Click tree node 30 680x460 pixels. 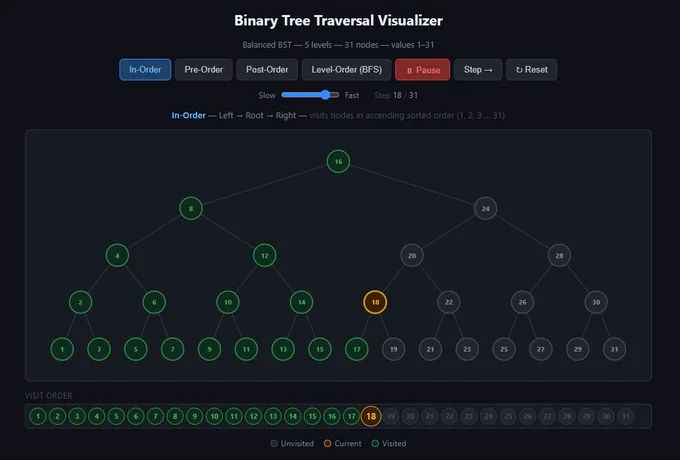[596, 302]
